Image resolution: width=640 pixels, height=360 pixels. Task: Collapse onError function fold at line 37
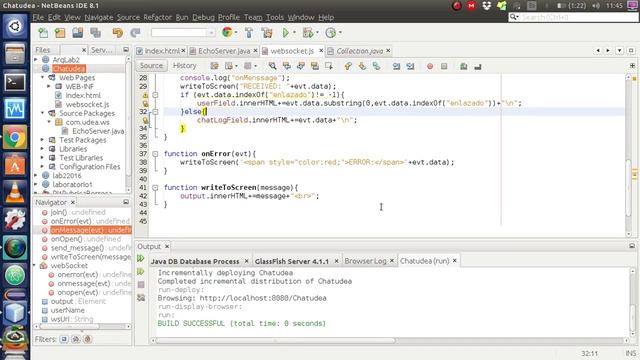pos(155,154)
